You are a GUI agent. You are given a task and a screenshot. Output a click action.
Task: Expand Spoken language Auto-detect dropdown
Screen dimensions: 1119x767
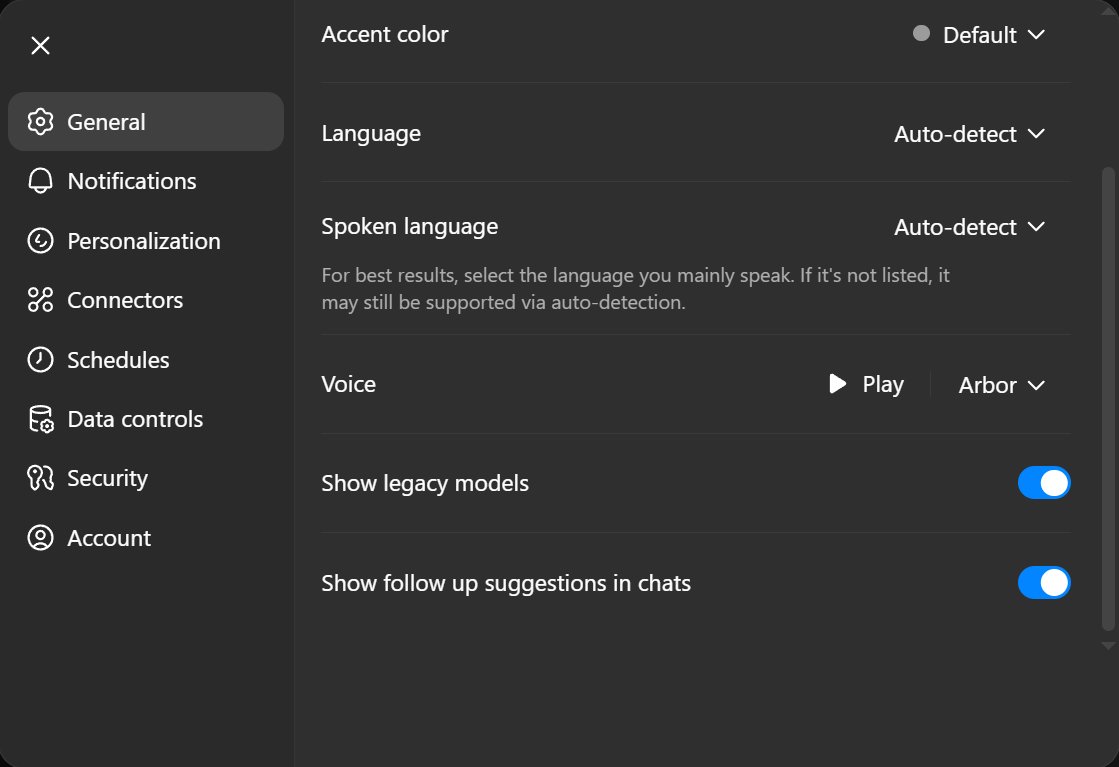click(970, 227)
